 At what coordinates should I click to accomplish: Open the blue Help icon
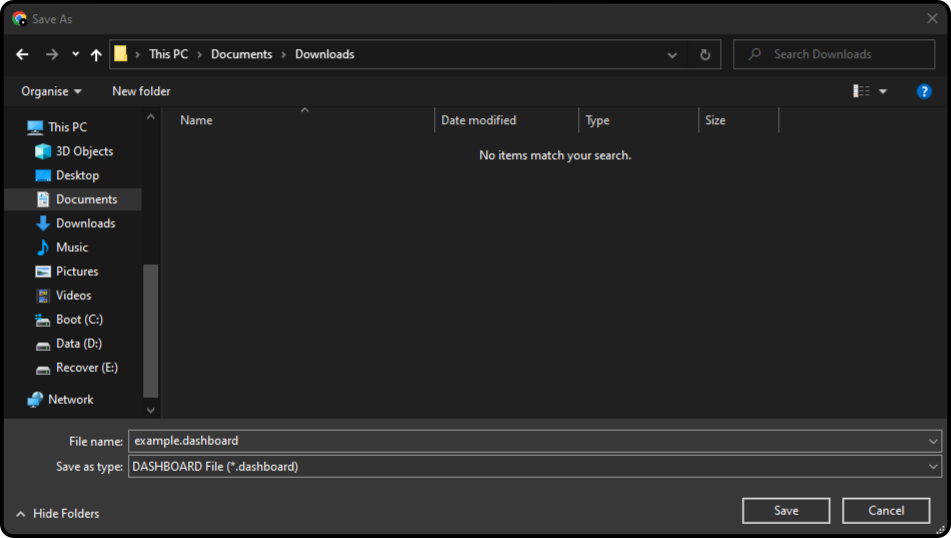coord(924,91)
